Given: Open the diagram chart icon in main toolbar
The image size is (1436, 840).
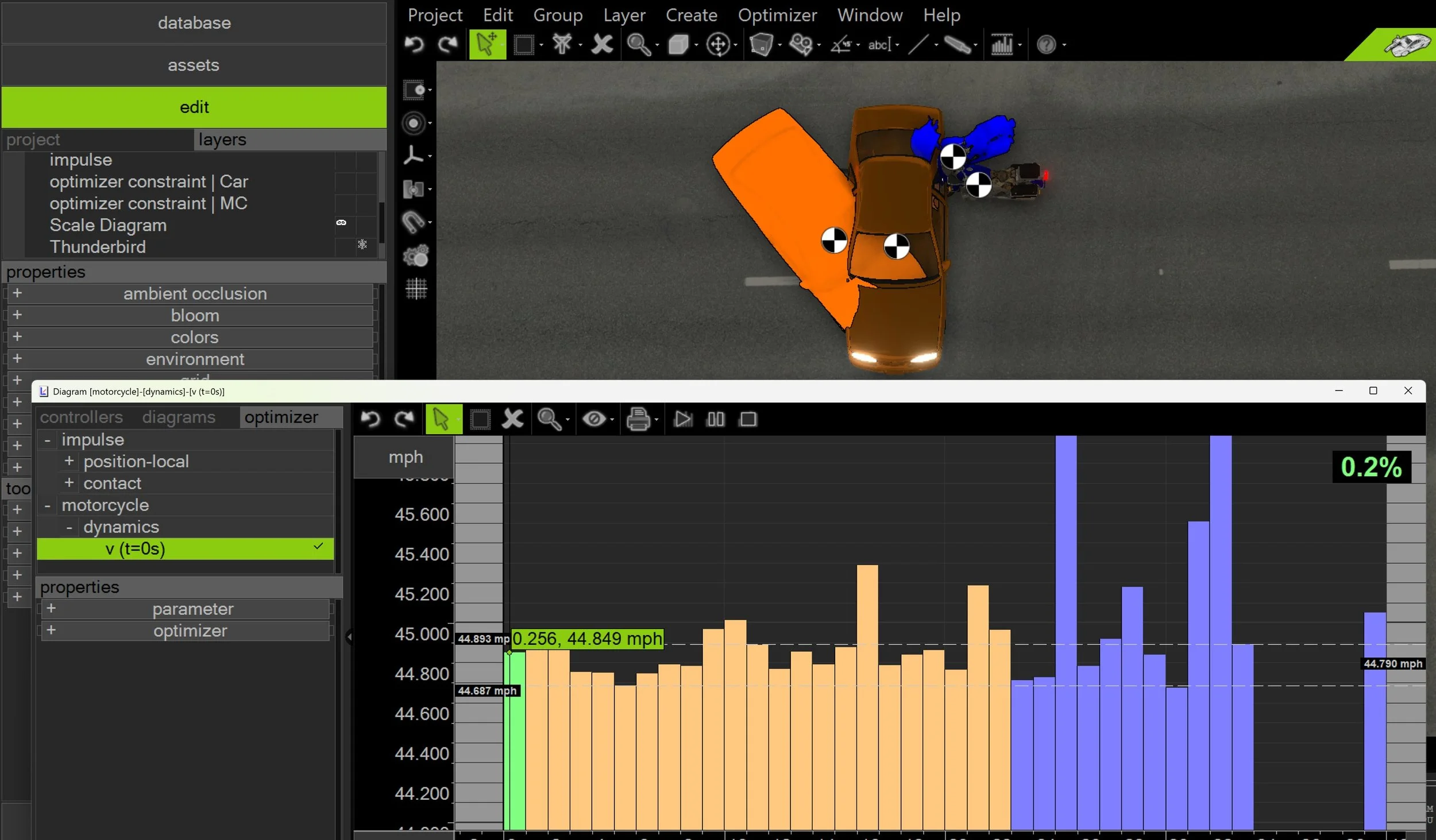Looking at the screenshot, I should click(x=1001, y=44).
